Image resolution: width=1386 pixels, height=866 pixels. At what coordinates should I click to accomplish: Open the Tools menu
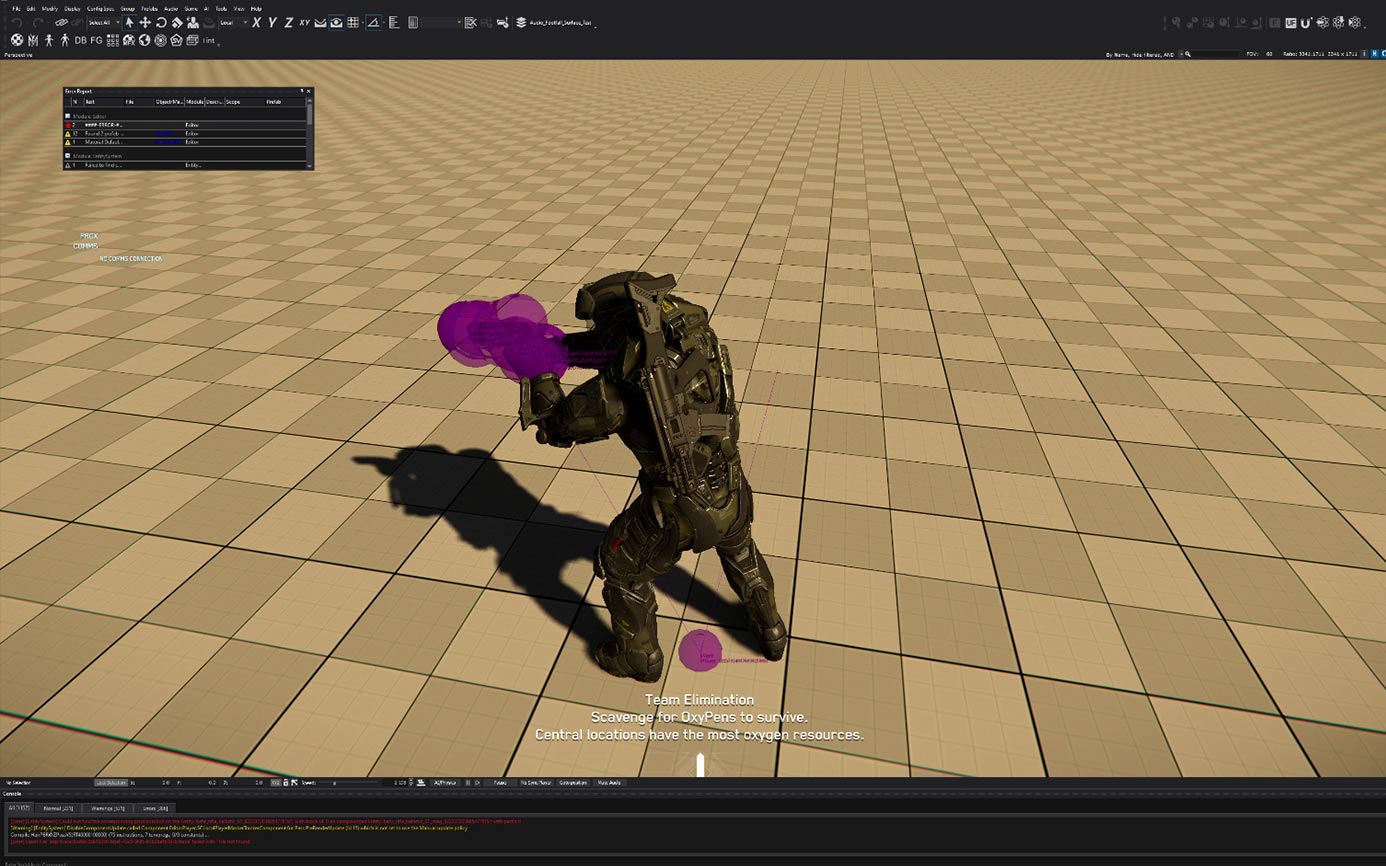point(221,8)
